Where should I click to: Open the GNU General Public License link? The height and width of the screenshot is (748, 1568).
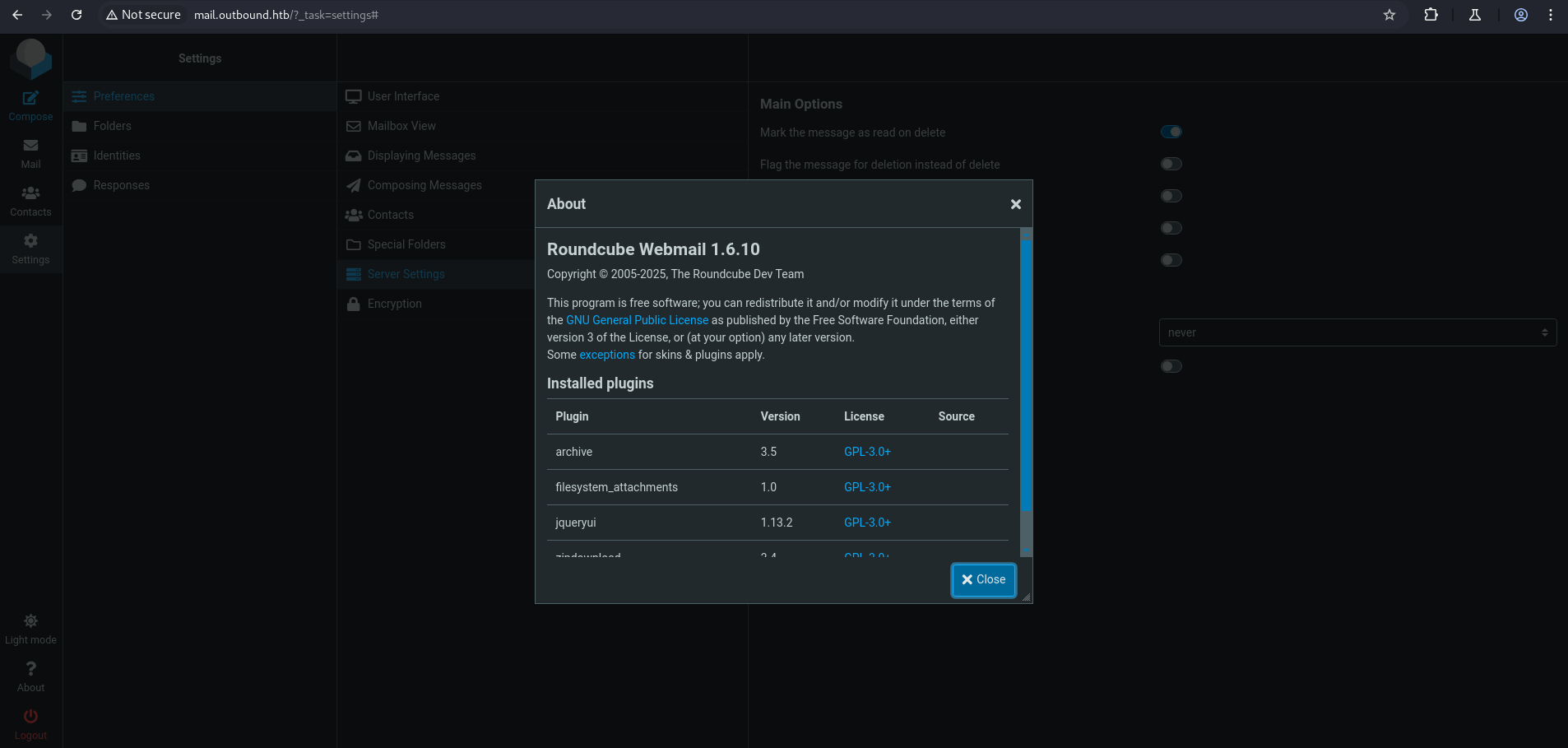(637, 320)
